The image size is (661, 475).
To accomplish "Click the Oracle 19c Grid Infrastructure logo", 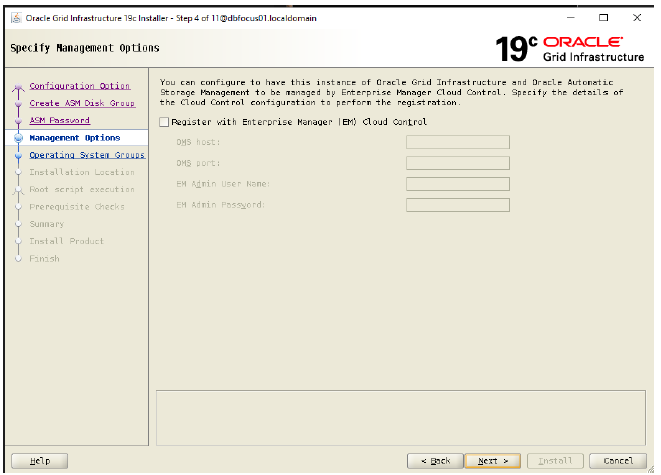I will pyautogui.click(x=570, y=49).
